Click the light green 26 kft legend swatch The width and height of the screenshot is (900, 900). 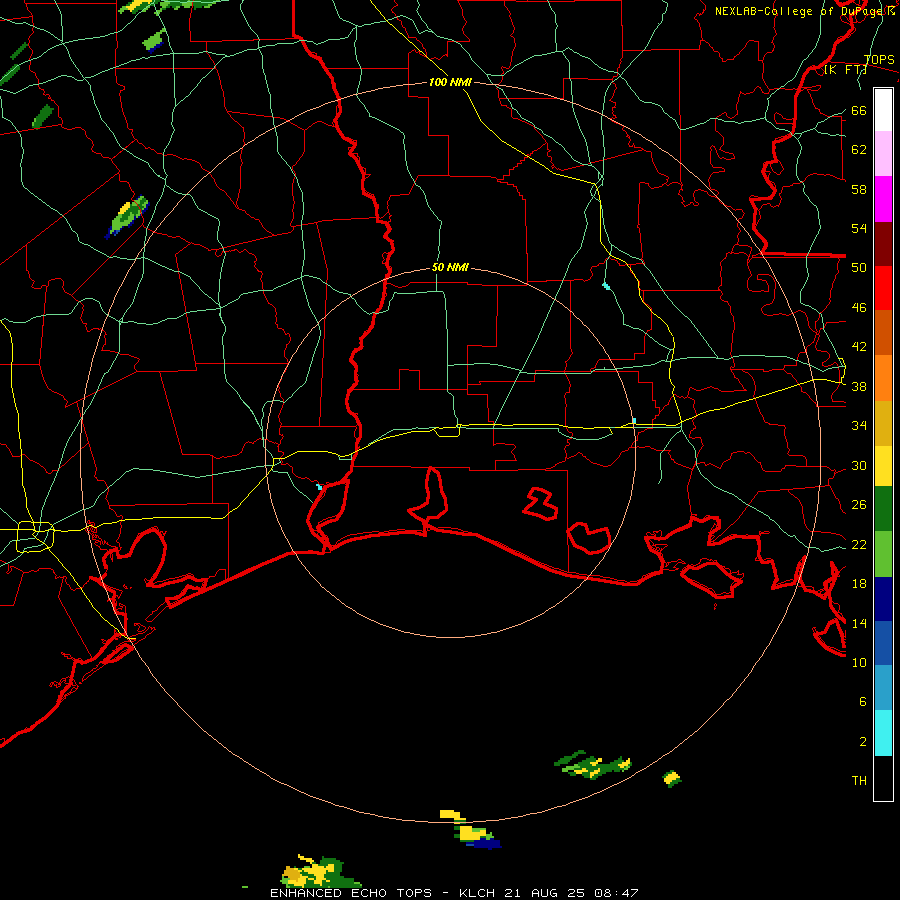point(883,554)
